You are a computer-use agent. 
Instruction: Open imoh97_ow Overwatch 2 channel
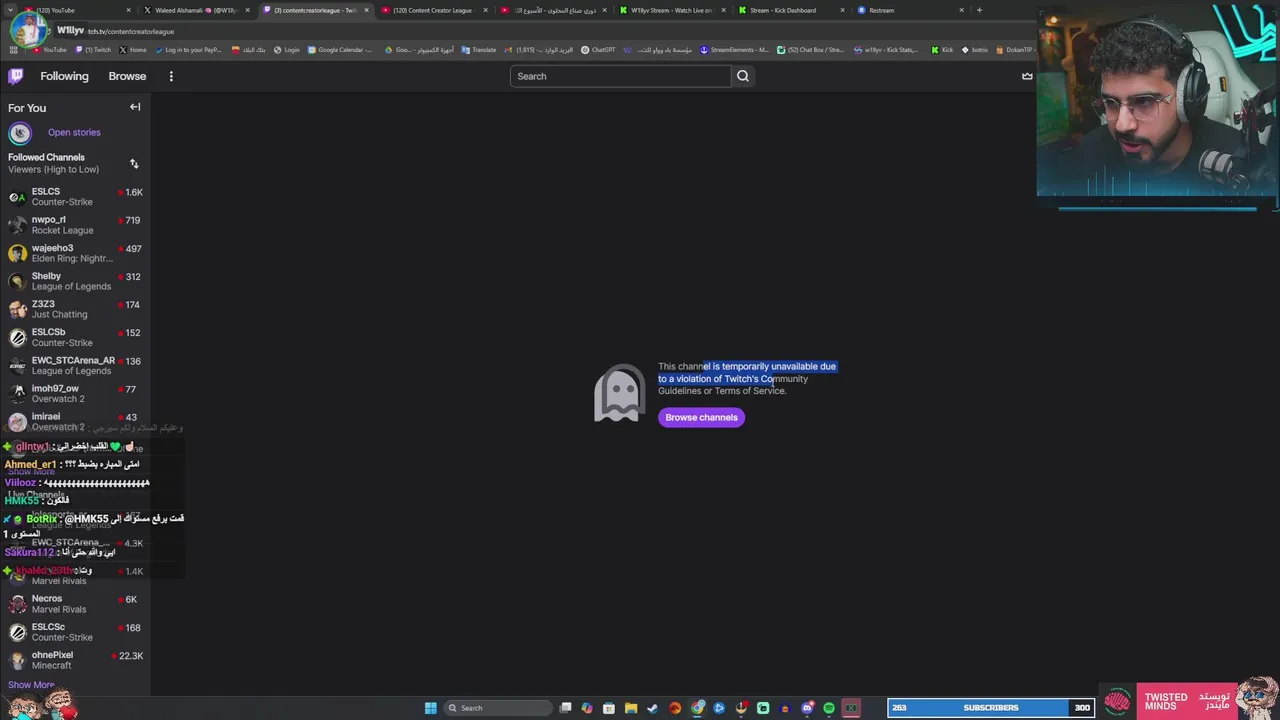click(75, 393)
